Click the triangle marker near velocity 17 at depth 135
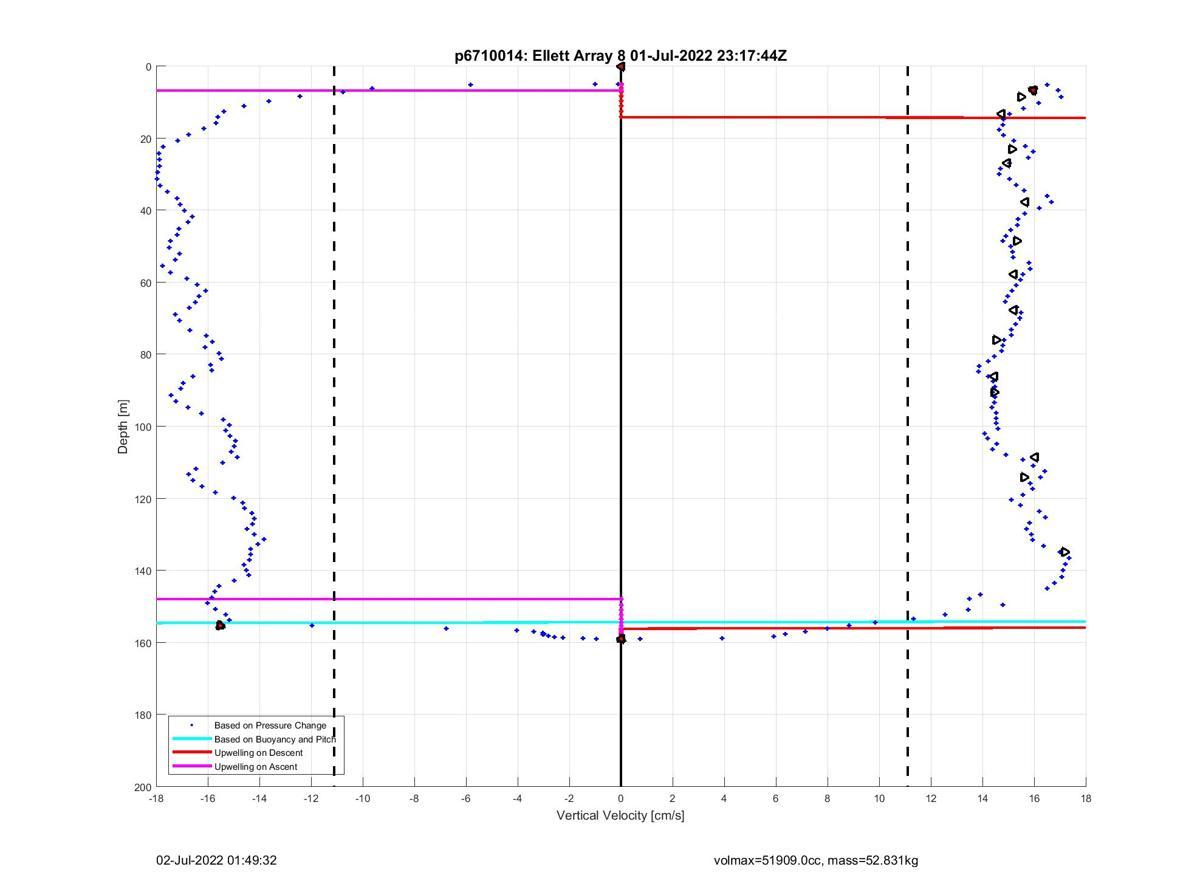 tap(1065, 552)
